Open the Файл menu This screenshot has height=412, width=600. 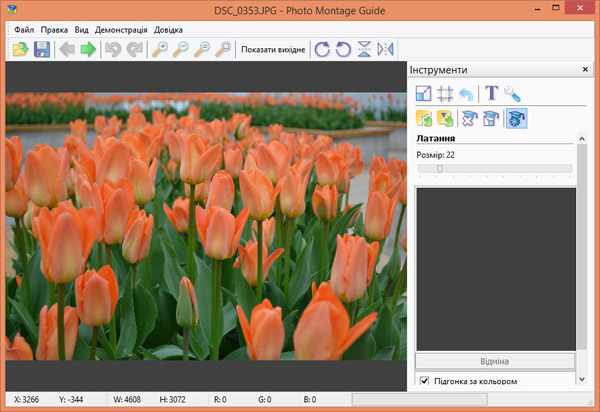(24, 30)
